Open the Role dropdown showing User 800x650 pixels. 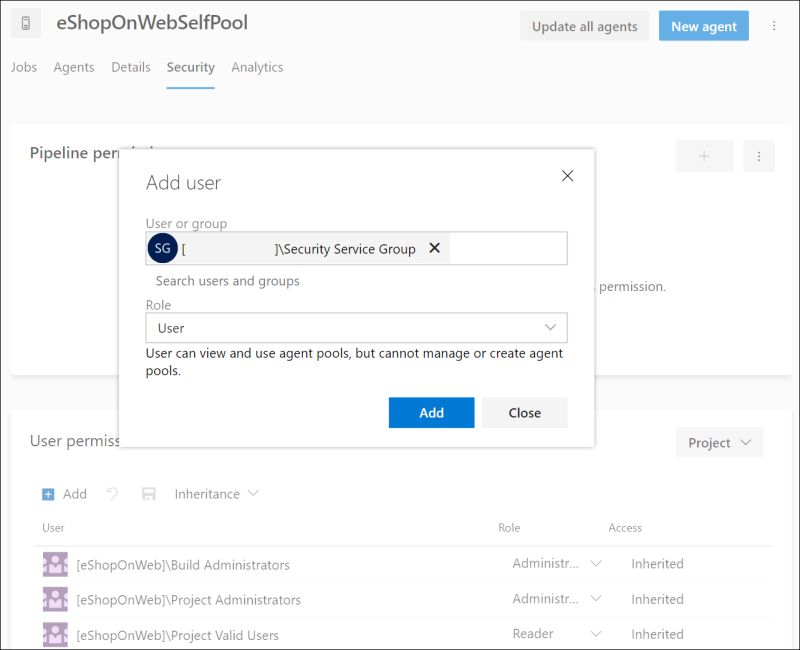coord(355,327)
